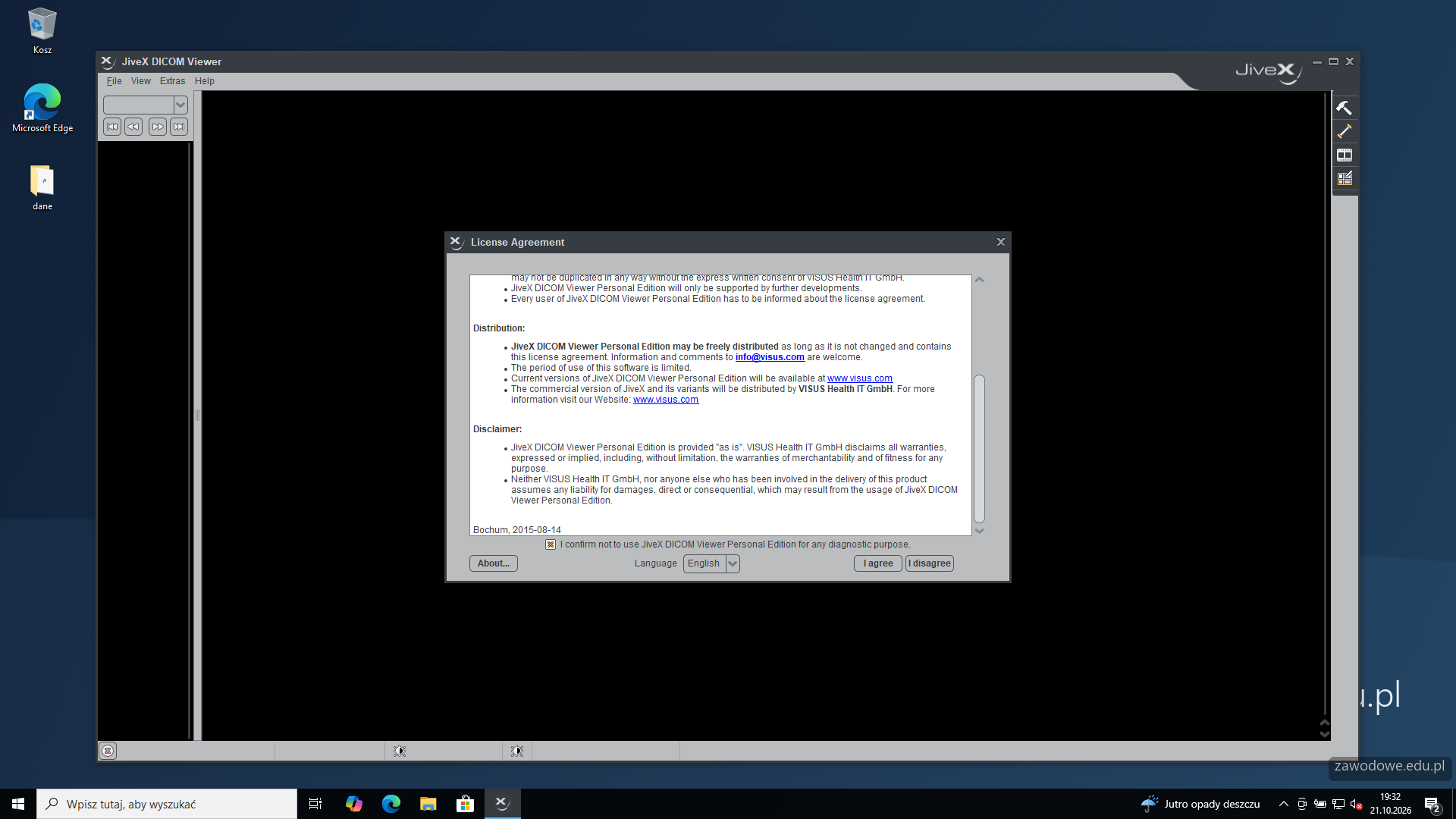Click the red X status icon at bottom-left
This screenshot has height=819, width=1456.
[108, 751]
